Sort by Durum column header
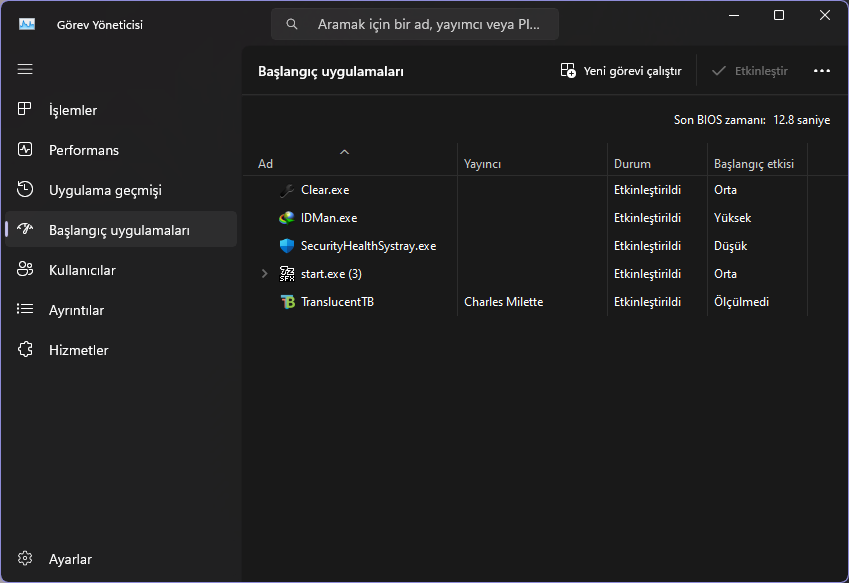Viewport: 849px width, 583px height. pyautogui.click(x=632, y=164)
